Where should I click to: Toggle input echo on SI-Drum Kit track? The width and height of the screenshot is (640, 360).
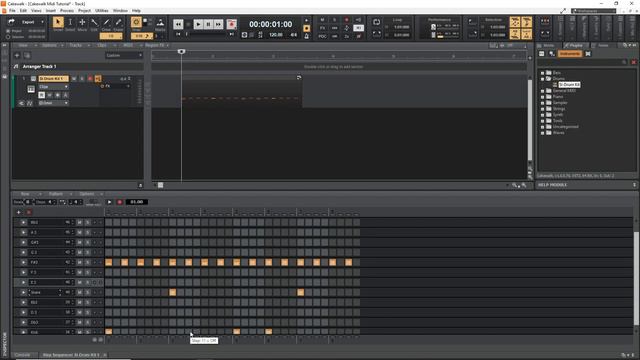(x=98, y=78)
